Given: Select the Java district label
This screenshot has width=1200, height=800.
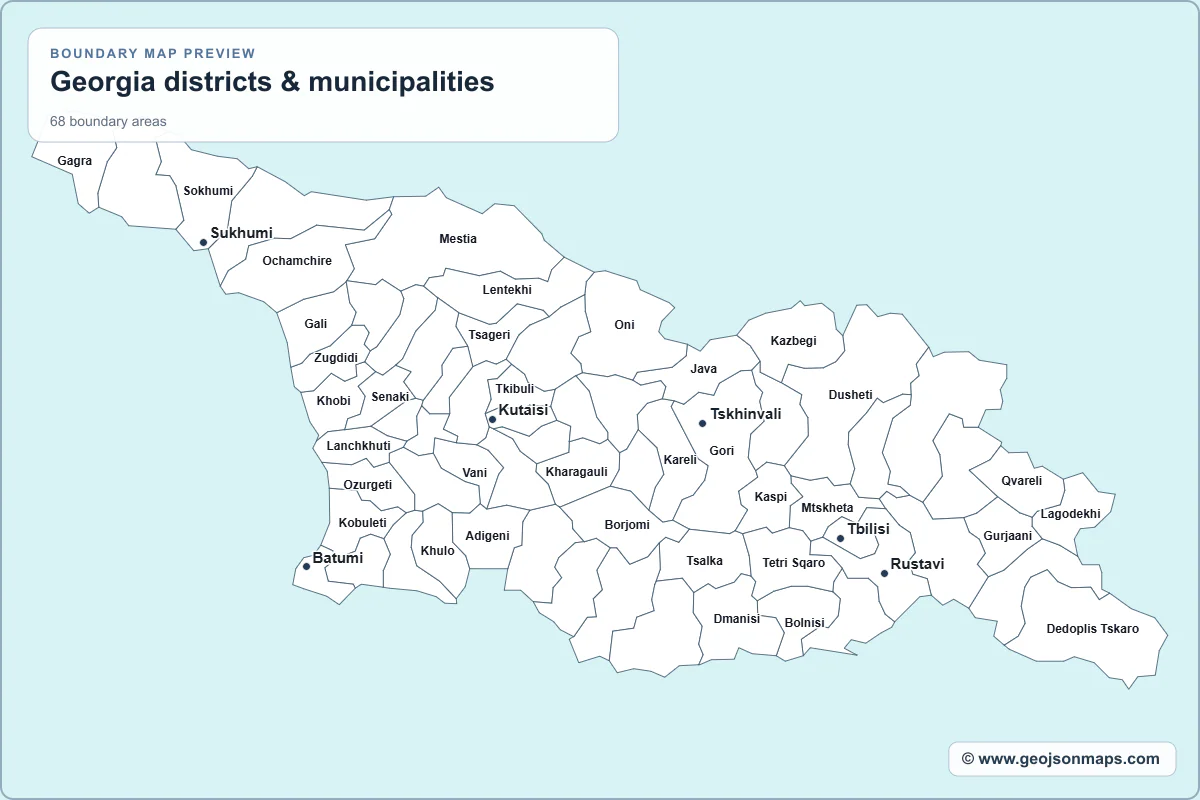Looking at the screenshot, I should coord(704,369).
